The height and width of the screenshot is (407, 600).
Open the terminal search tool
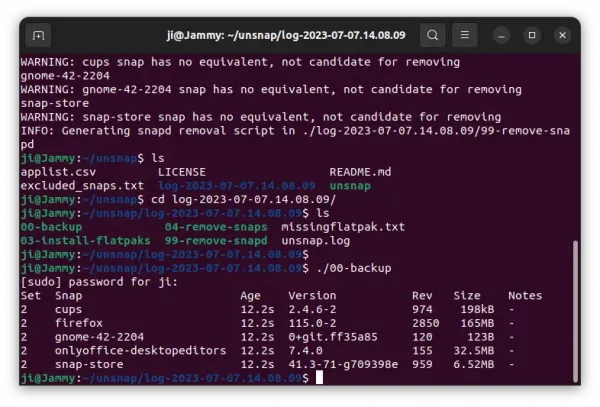click(432, 35)
